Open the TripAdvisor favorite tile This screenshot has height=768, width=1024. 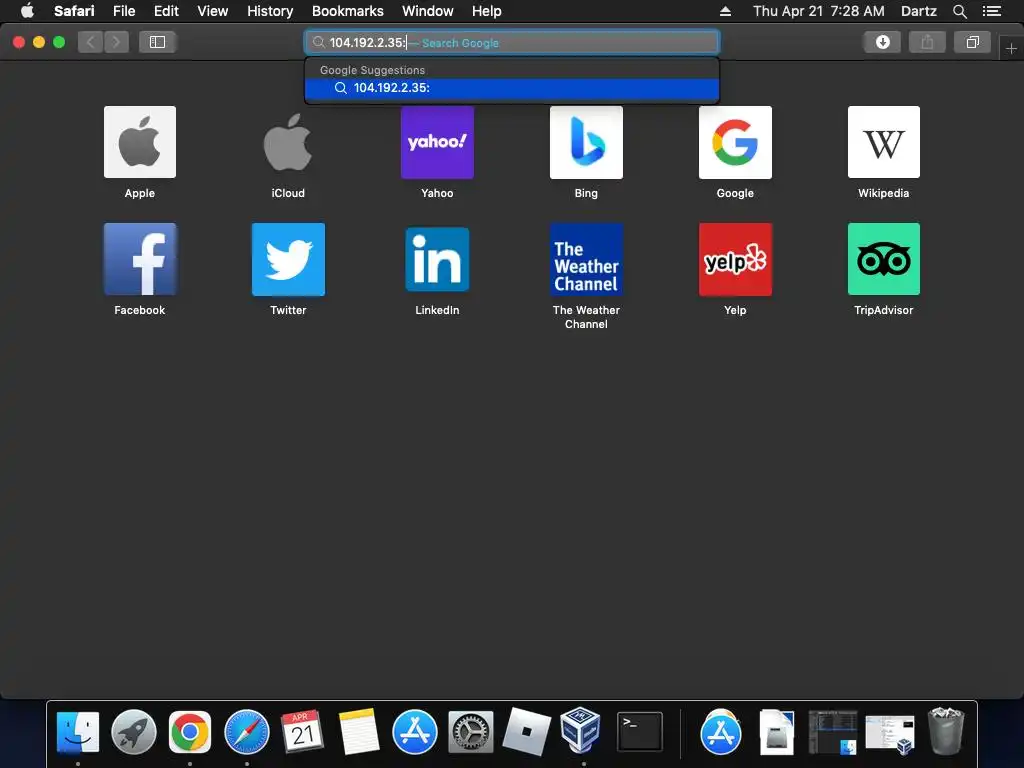pos(884,259)
